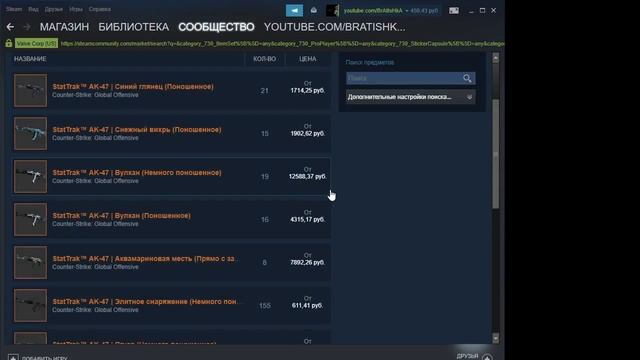Sort by the НАЗВАНИЕ column header

(x=30, y=59)
